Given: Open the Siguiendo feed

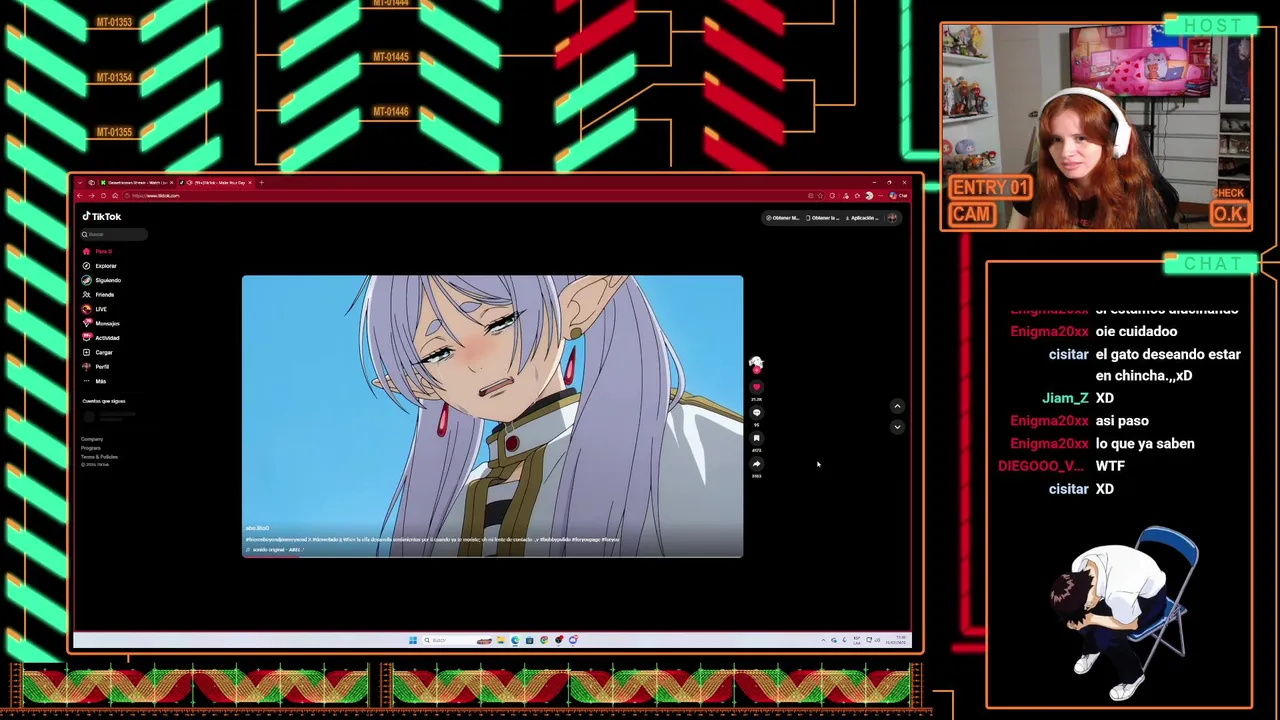Looking at the screenshot, I should (102, 280).
